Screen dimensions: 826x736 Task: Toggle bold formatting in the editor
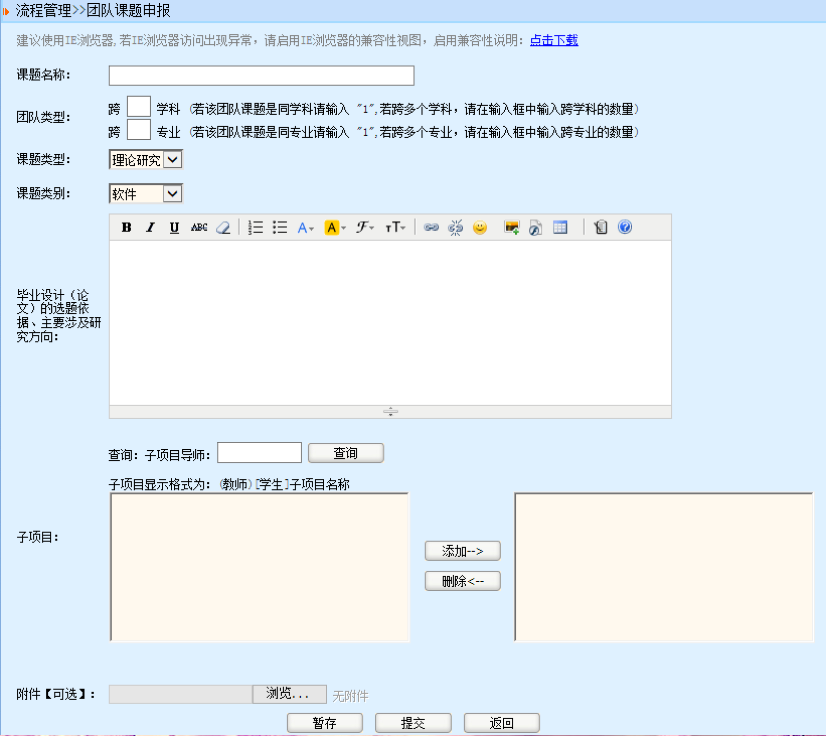coord(127,227)
